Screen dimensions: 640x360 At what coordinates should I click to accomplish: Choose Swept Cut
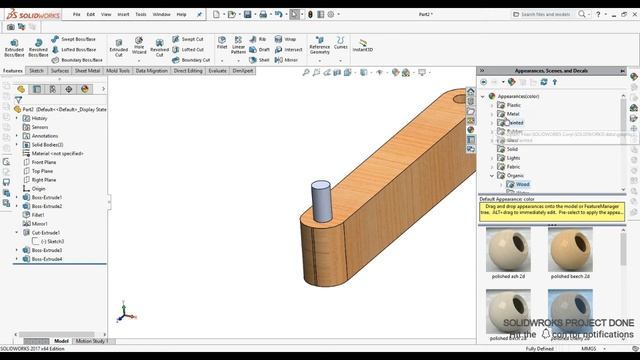188,39
